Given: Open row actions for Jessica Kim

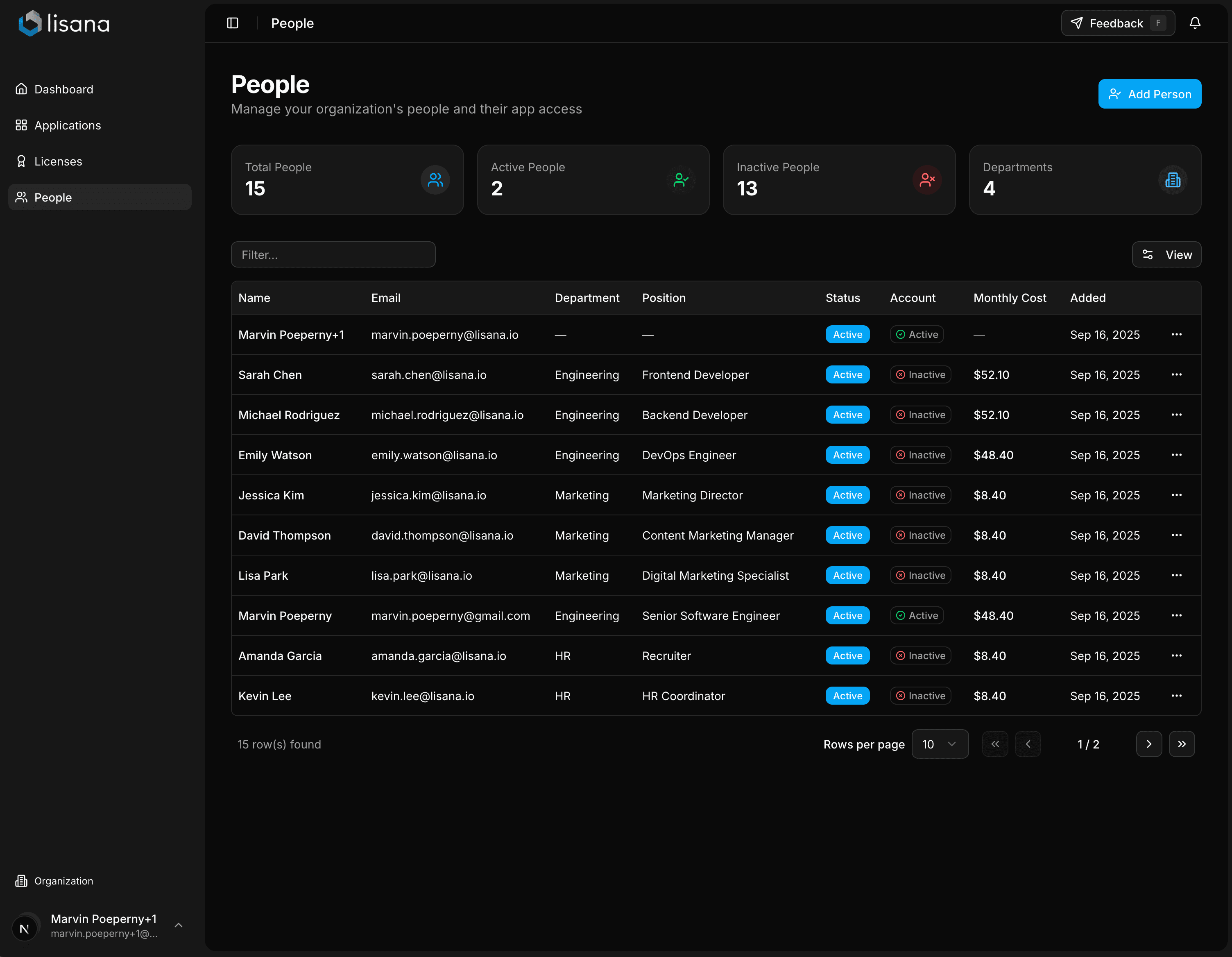Looking at the screenshot, I should (x=1176, y=495).
